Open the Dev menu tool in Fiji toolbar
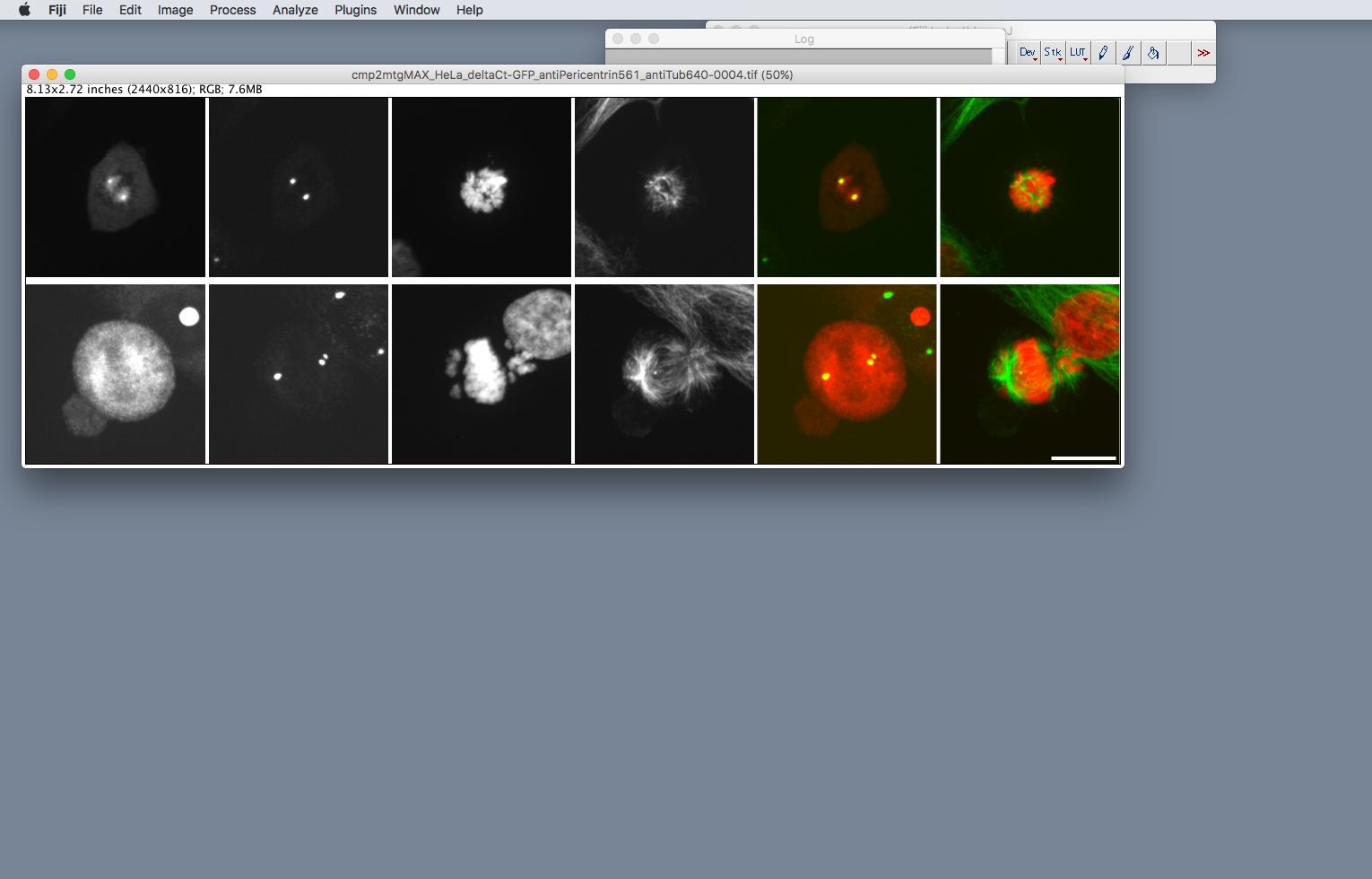 pyautogui.click(x=1028, y=53)
